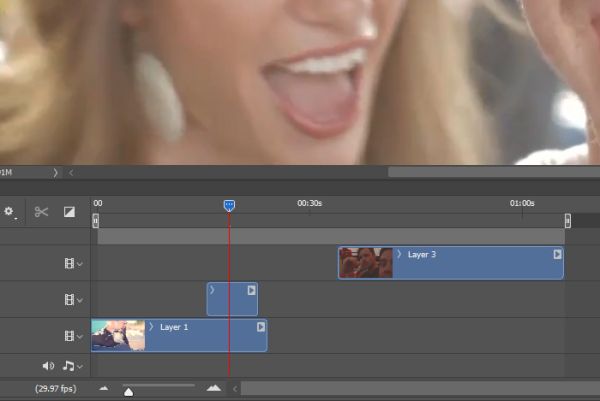Click the 29.97 fps frame rate

(56, 389)
